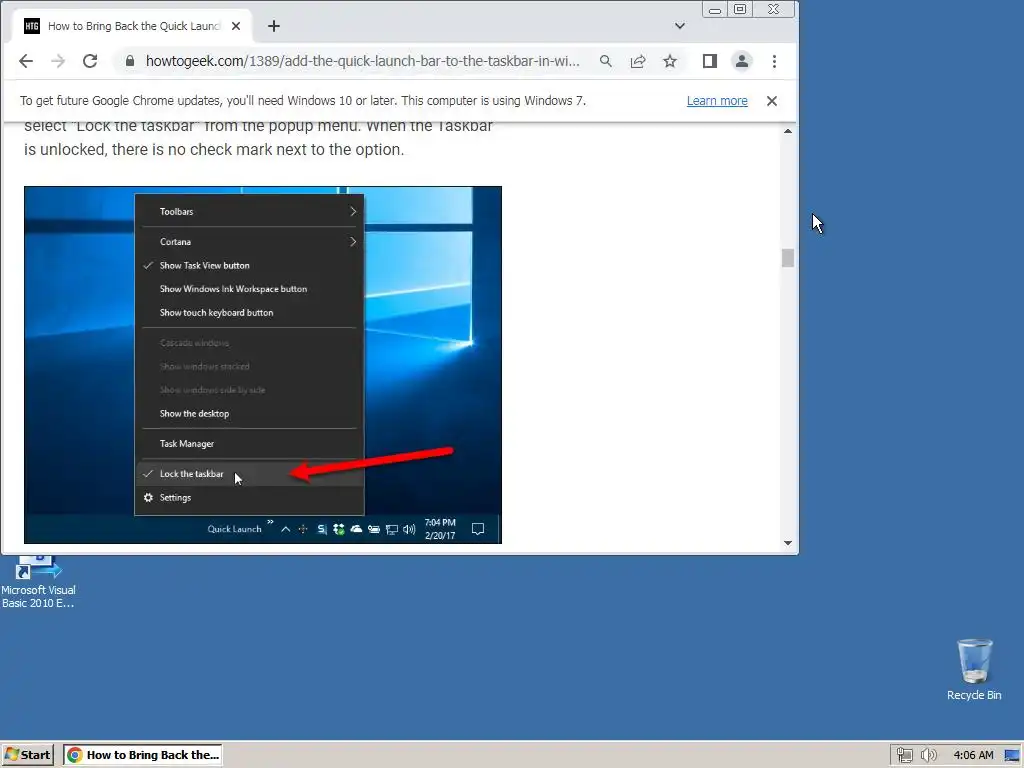1024x768 pixels.
Task: Dismiss the Chrome update notification bar
Action: (772, 101)
